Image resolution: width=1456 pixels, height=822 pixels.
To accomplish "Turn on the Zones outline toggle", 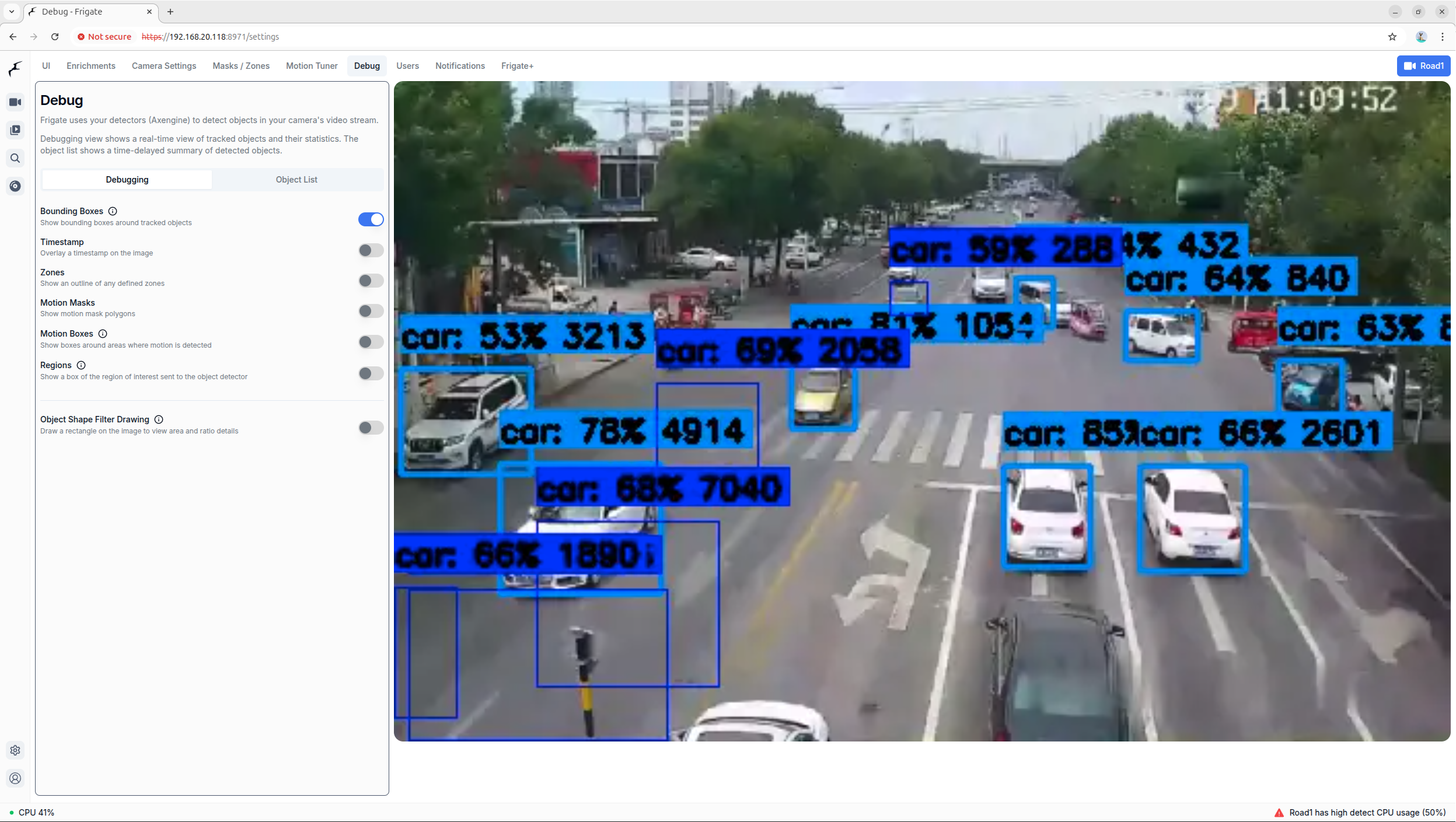I will click(371, 281).
